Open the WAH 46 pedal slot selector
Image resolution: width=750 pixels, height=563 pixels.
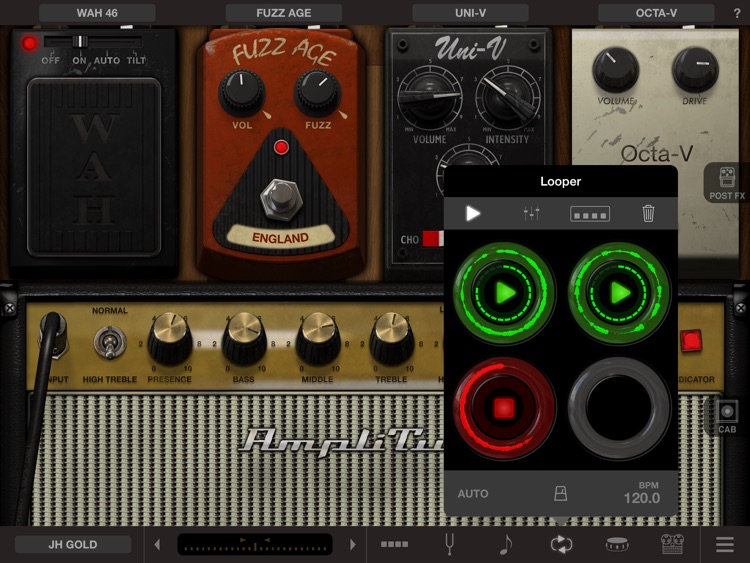click(x=97, y=13)
